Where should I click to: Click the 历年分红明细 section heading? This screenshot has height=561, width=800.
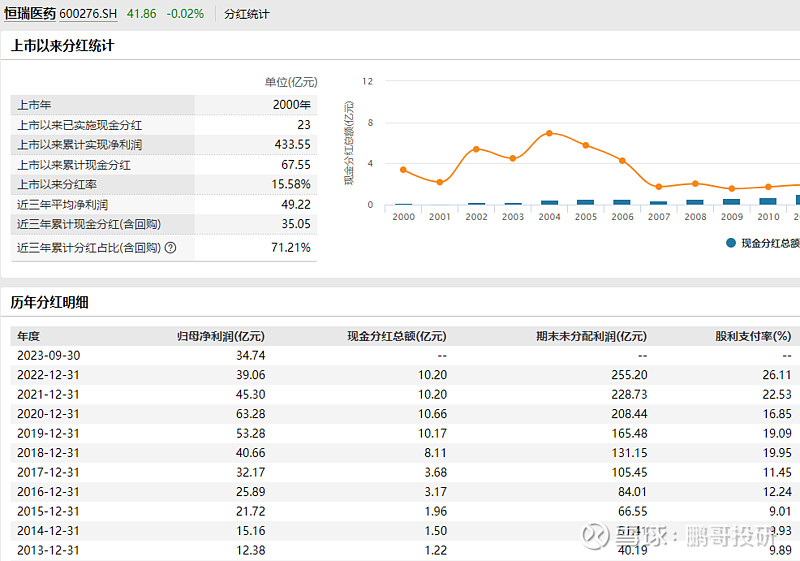click(49, 302)
